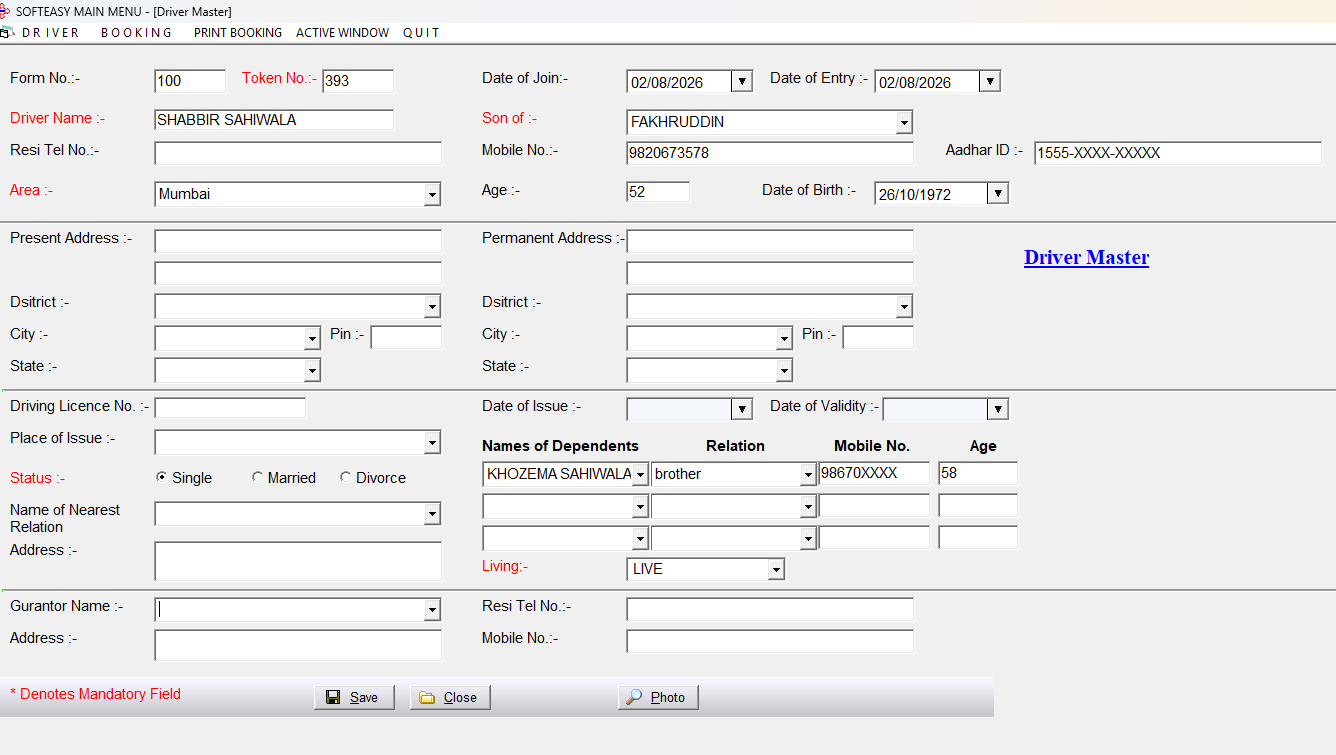Open the Date of Entry calendar dropdown
1336x755 pixels.
point(989,82)
